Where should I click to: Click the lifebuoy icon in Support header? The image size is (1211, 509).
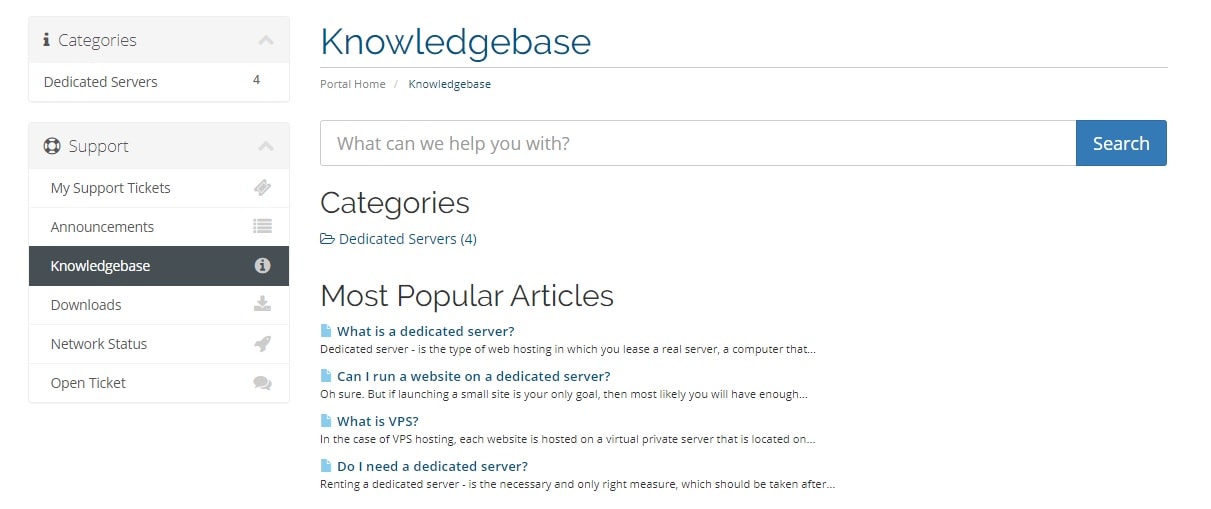[52, 146]
